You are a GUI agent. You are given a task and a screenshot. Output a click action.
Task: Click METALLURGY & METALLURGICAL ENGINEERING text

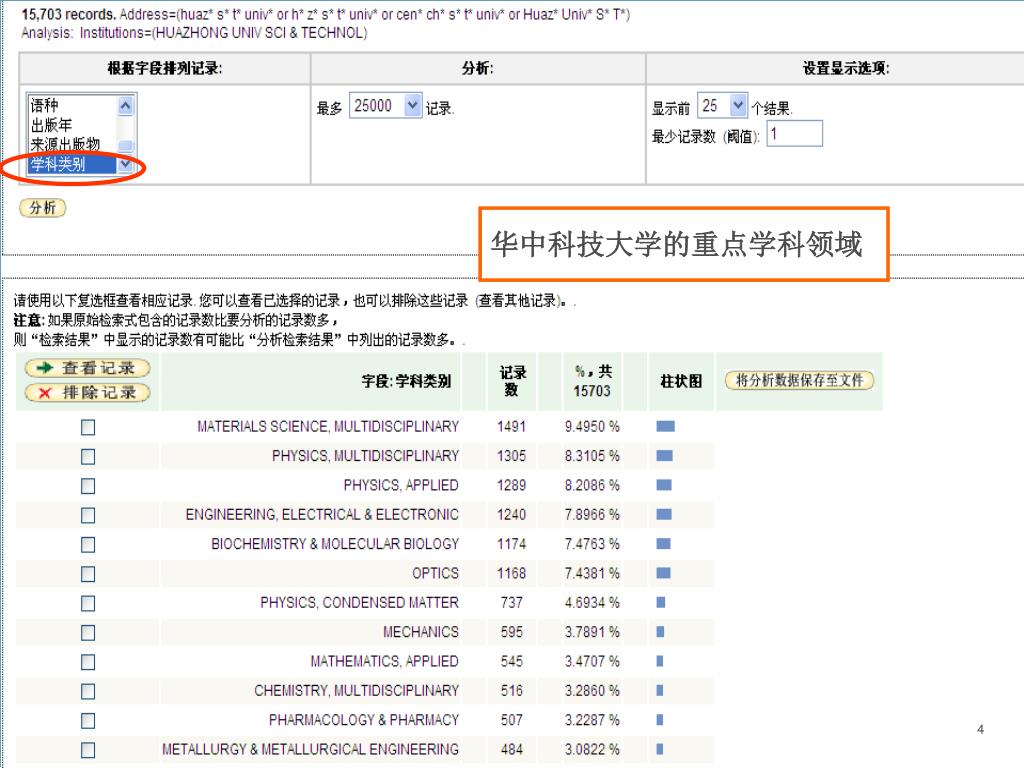310,750
